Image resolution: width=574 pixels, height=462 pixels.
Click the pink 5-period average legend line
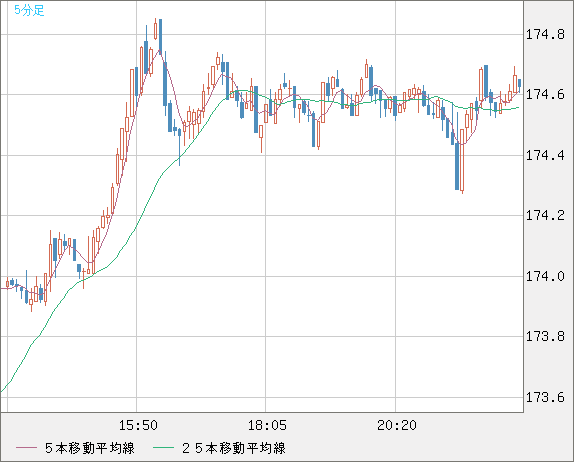[x=26, y=448]
